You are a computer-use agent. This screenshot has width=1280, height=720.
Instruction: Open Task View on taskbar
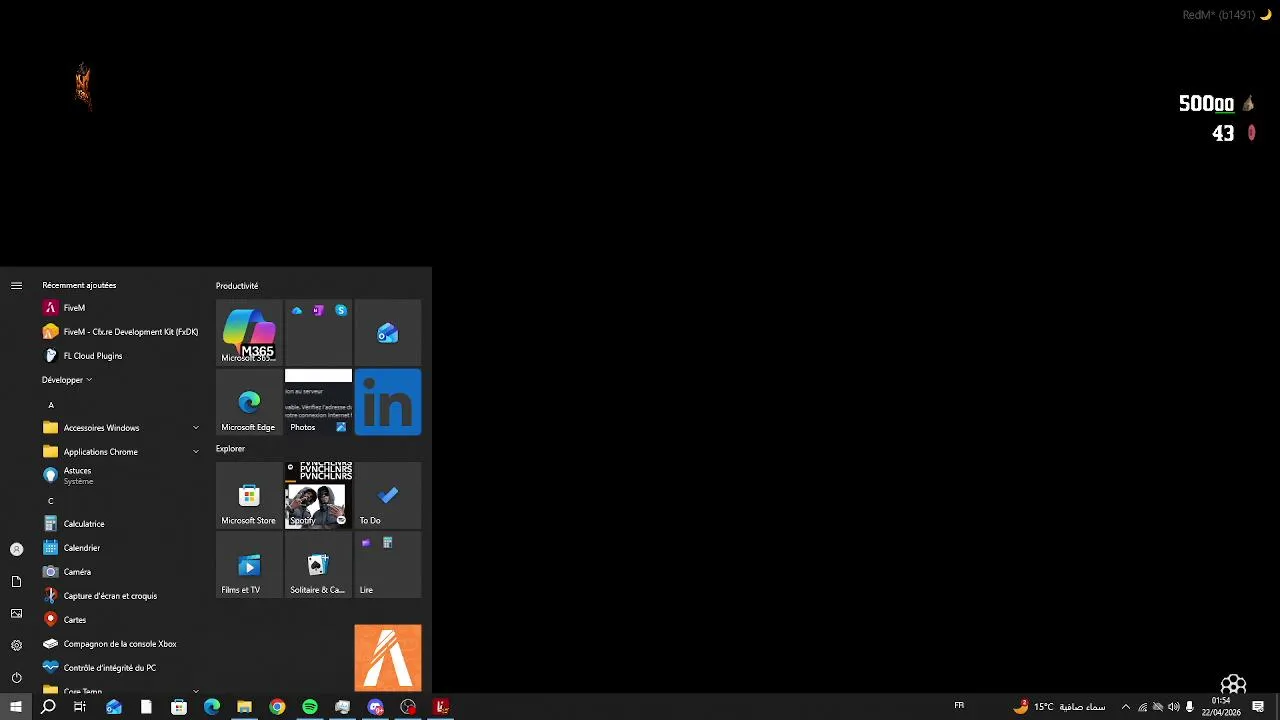[x=80, y=707]
